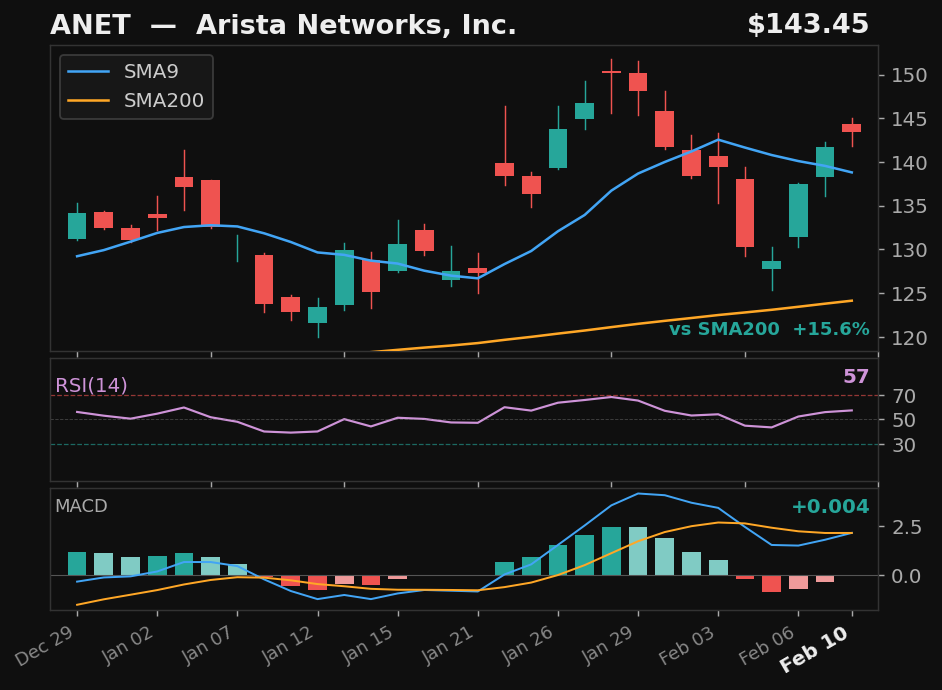Click the MACD value +0.004
Image resolution: width=942 pixels, height=690 pixels.
point(830,506)
